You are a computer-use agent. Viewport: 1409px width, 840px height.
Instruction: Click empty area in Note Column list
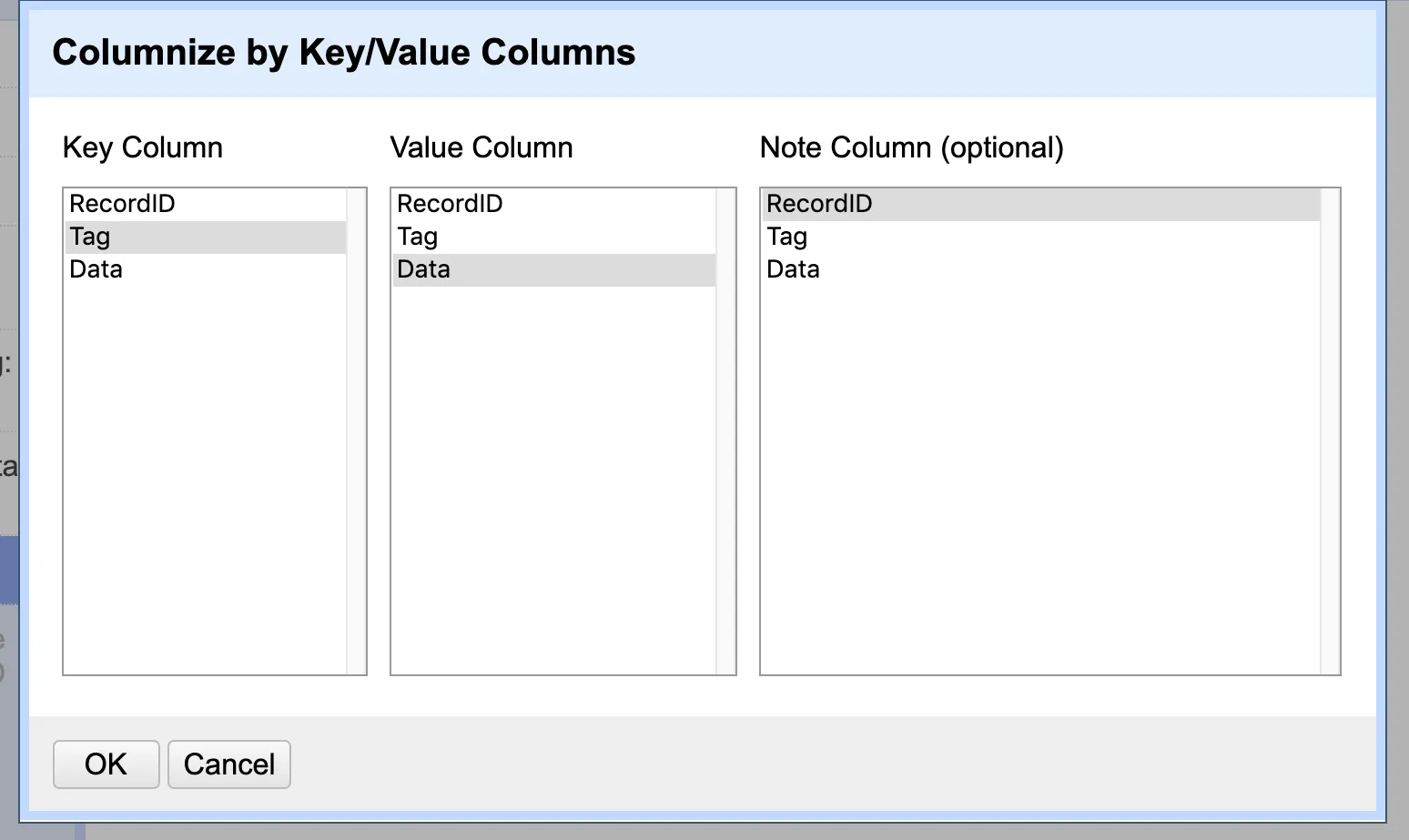click(1039, 473)
